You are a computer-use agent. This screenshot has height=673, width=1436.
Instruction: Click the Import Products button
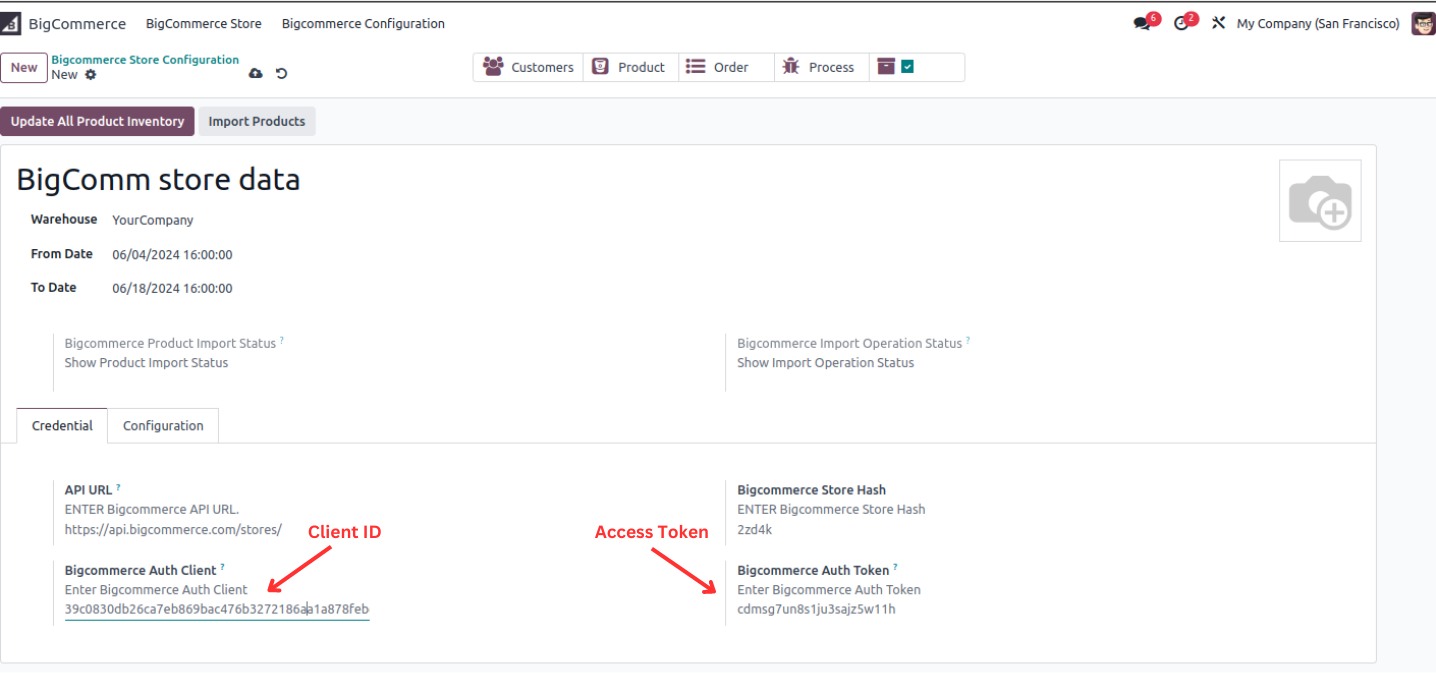click(x=257, y=121)
